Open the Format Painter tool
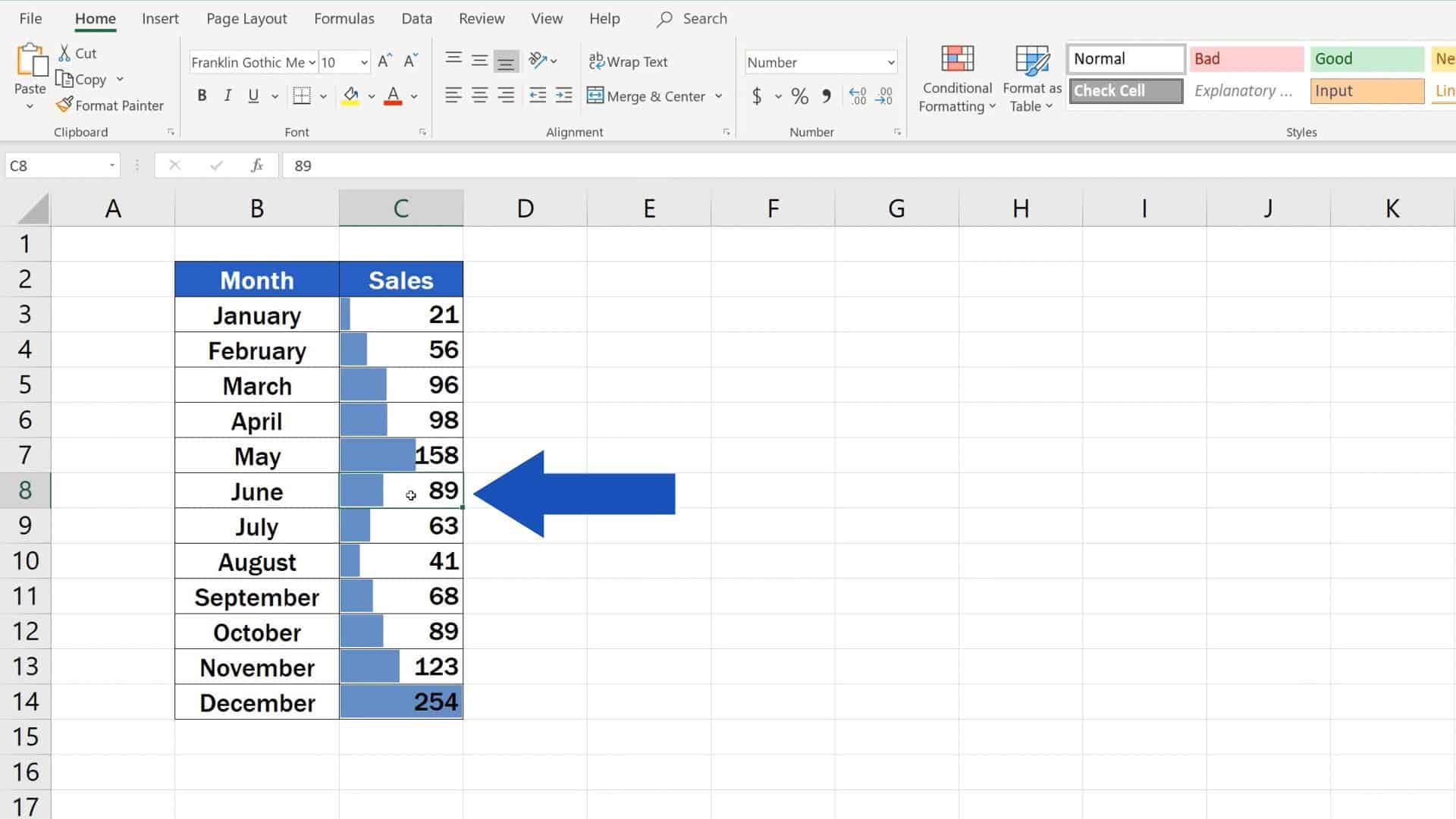The width and height of the screenshot is (1456, 819). pos(110,105)
